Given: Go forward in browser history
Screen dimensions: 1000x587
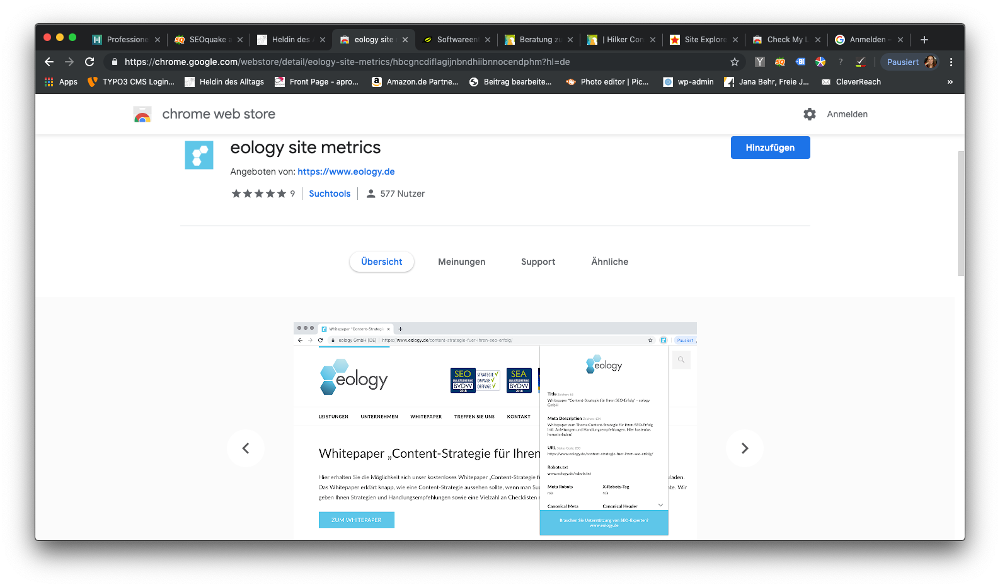Looking at the screenshot, I should 70,62.
